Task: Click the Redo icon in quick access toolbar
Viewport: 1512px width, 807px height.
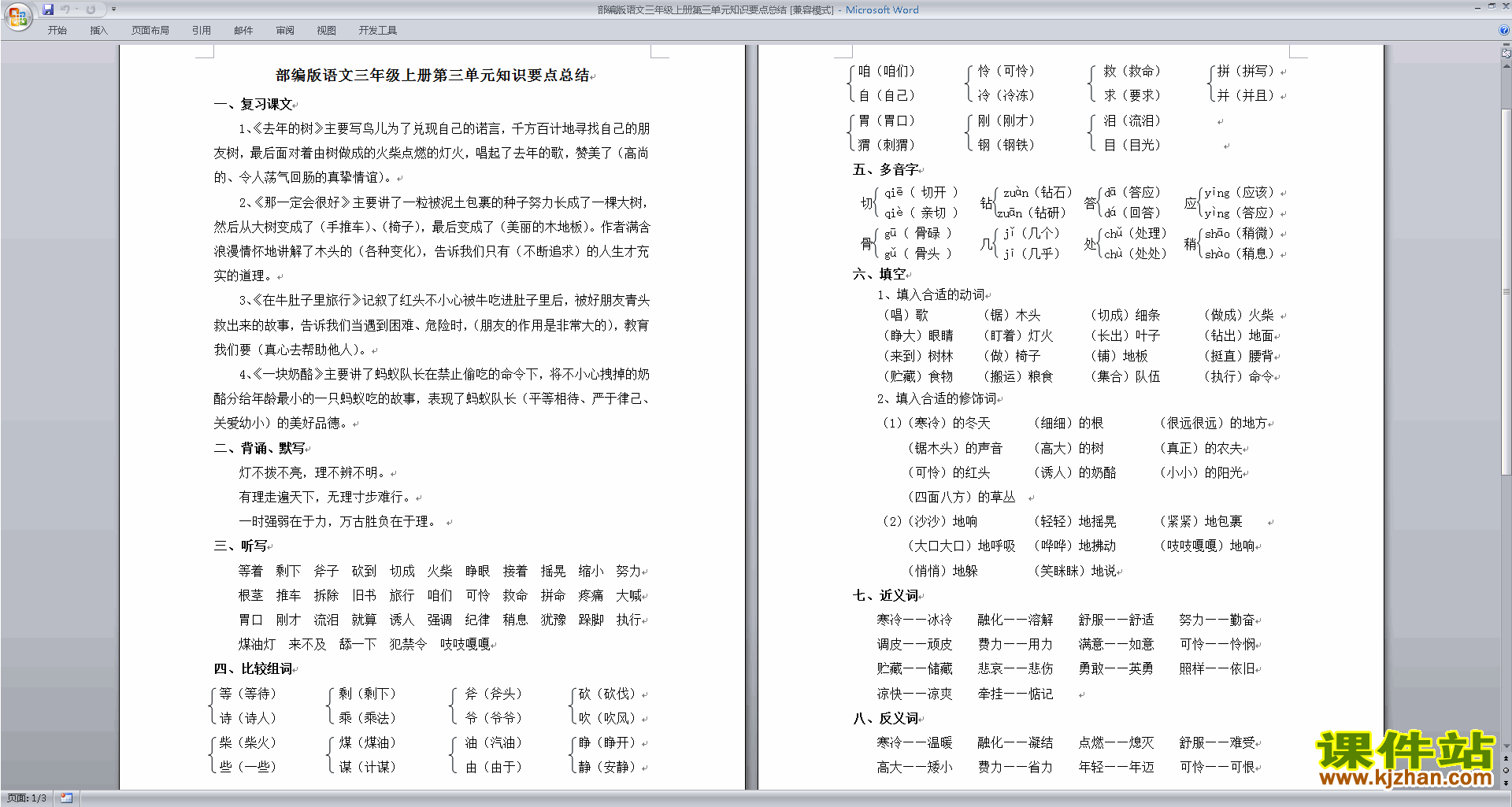Action: pos(91,9)
